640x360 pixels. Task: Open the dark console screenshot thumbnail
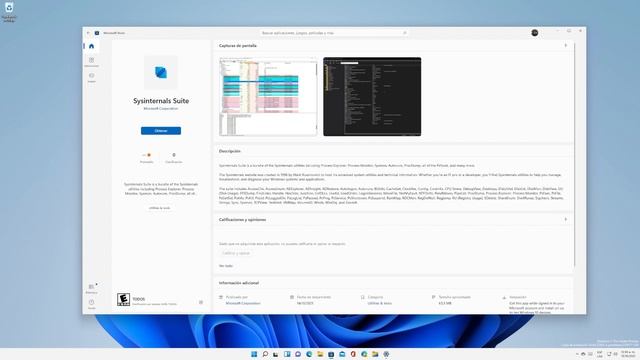click(x=372, y=97)
